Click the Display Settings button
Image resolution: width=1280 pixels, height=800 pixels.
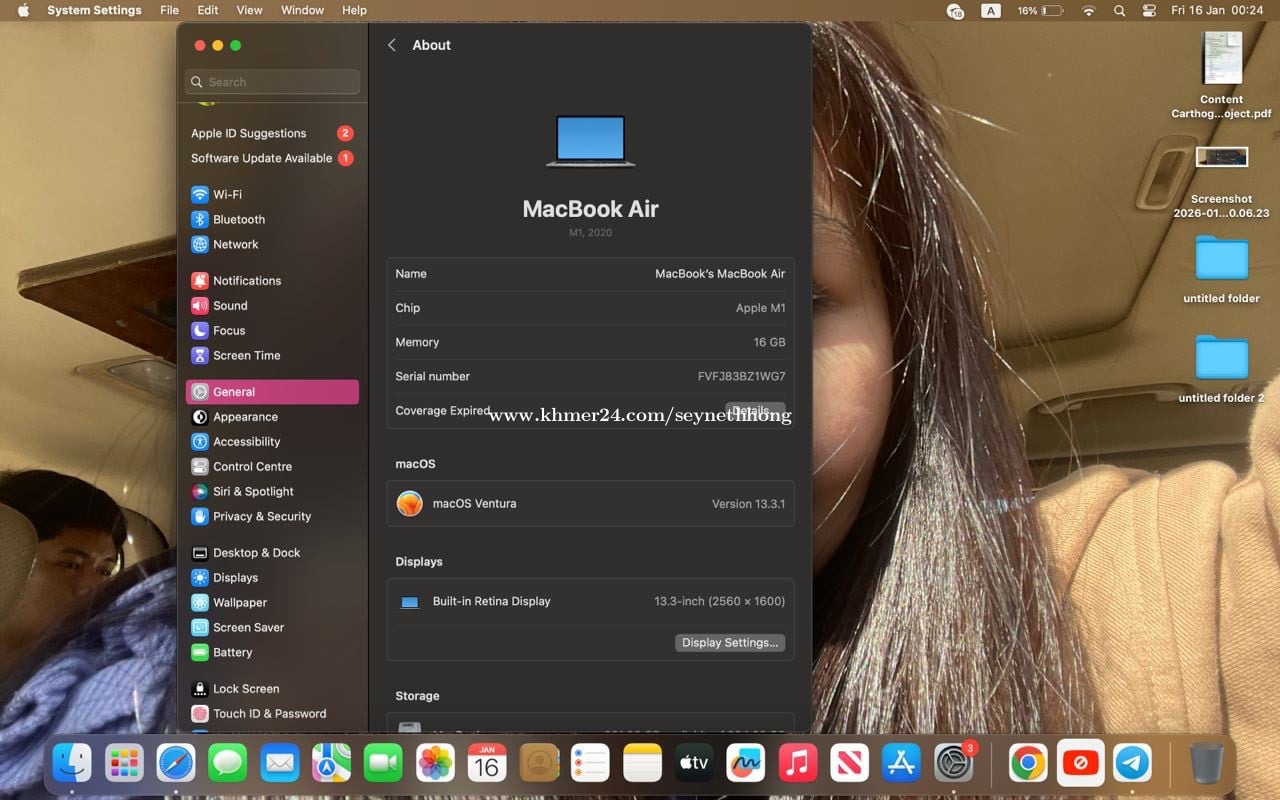[729, 643]
